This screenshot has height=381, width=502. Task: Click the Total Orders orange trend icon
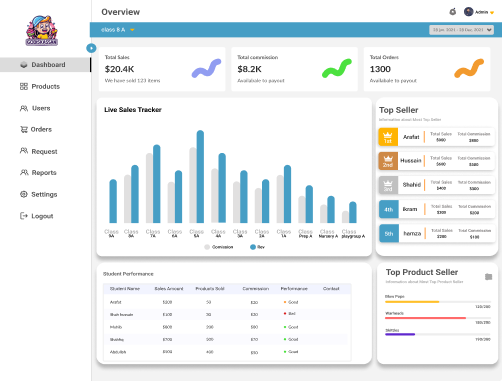click(x=469, y=69)
